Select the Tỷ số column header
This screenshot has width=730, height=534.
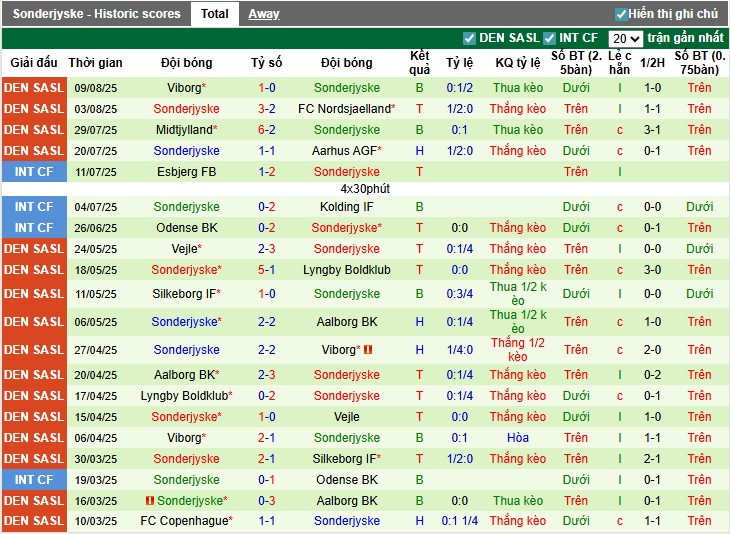pos(267,62)
